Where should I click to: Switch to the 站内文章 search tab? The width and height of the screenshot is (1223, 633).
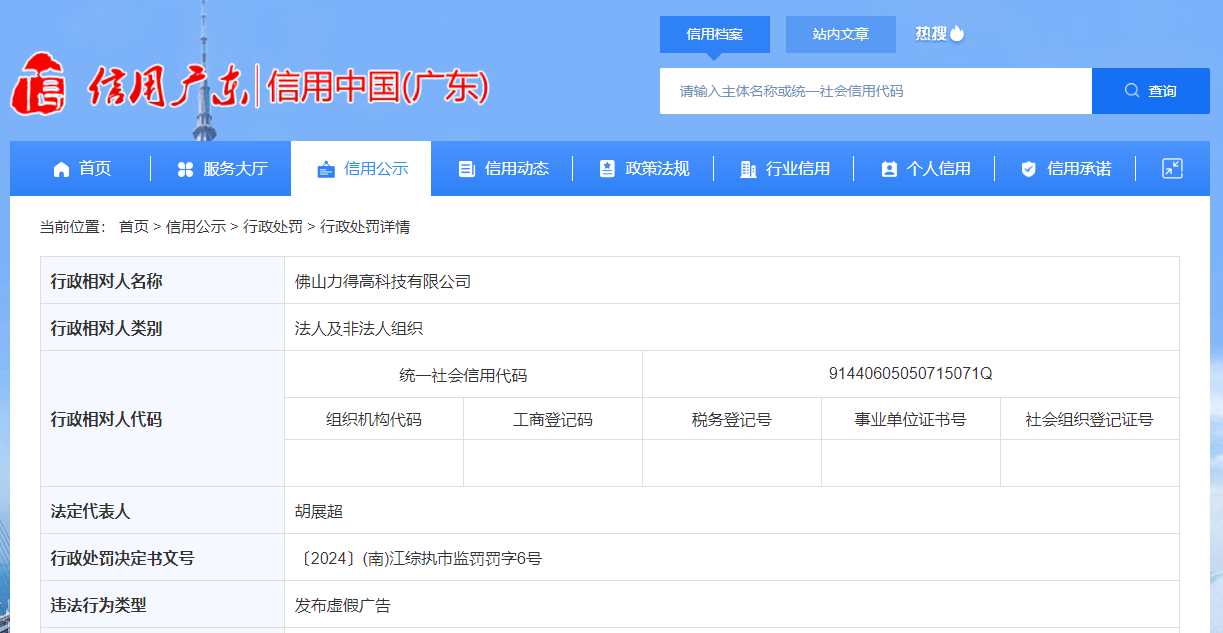[x=841, y=34]
